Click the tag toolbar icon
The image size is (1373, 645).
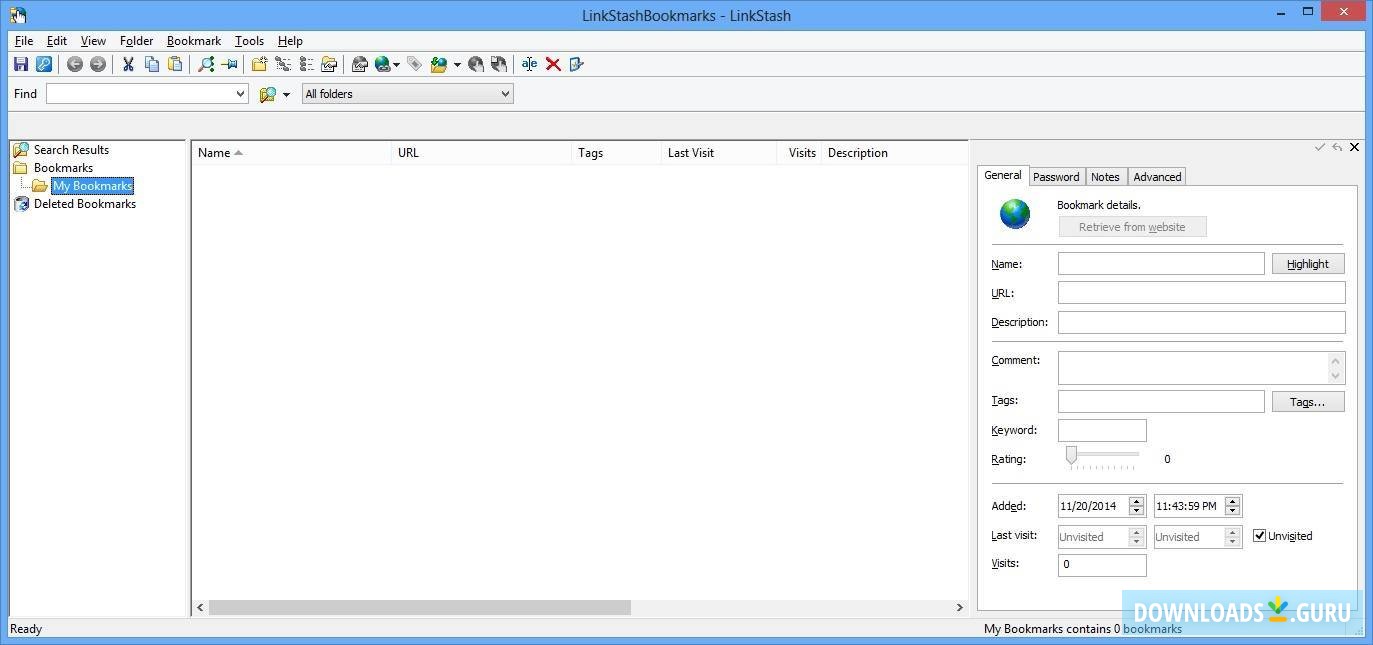414,64
